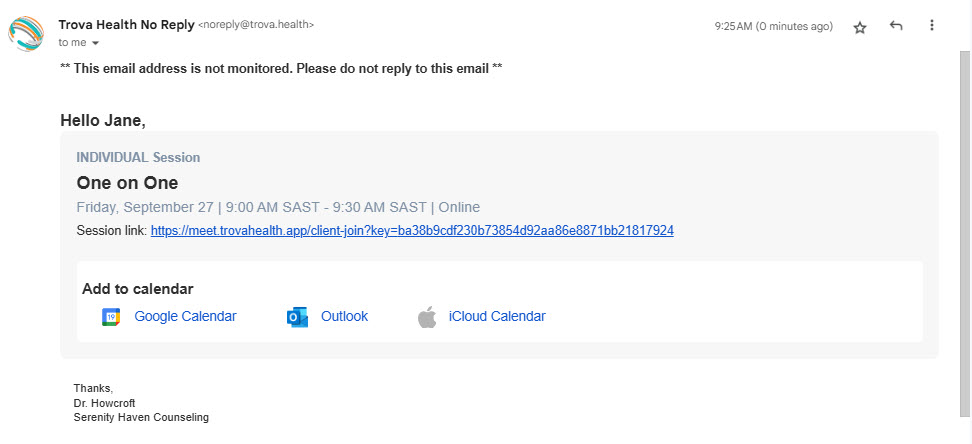The height and width of the screenshot is (444, 972).
Task: Click the reply arrow icon
Action: tap(896, 25)
